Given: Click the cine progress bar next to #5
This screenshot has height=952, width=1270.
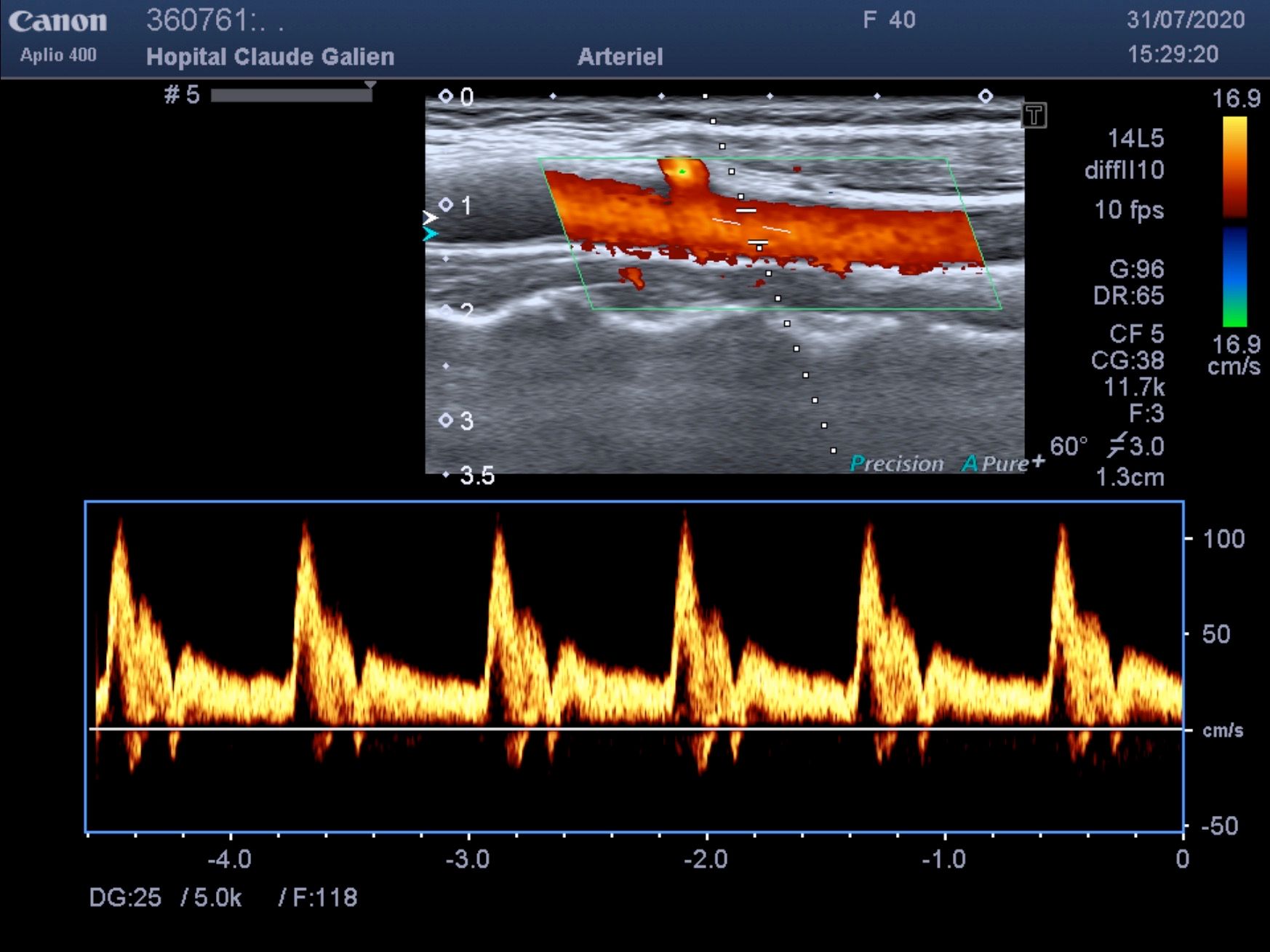Looking at the screenshot, I should click(292, 95).
